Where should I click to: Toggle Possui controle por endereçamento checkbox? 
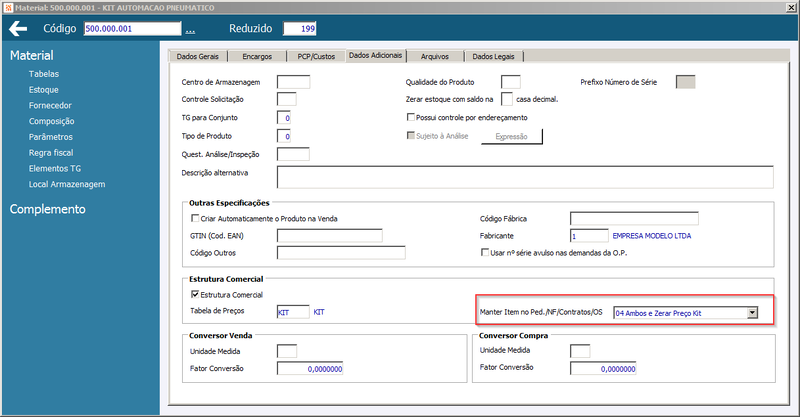point(410,117)
